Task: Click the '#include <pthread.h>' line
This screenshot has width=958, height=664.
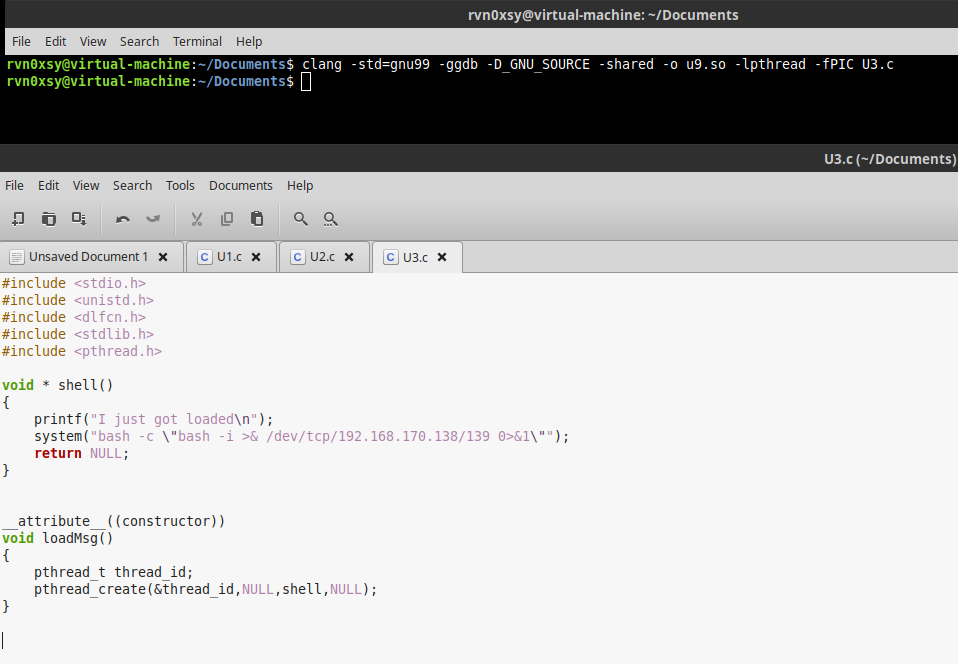Action: tap(82, 351)
